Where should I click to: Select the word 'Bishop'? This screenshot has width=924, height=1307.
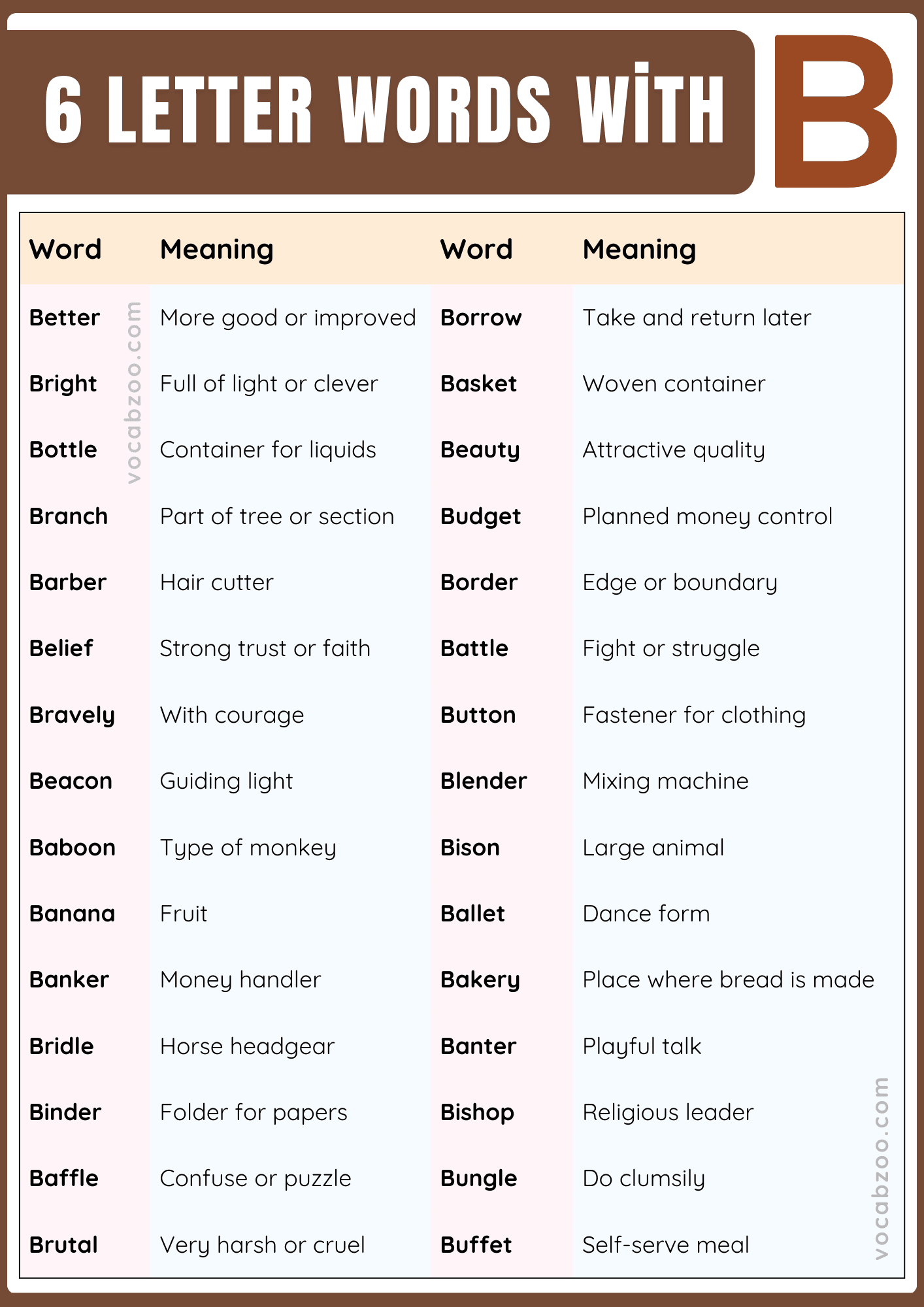click(x=477, y=1112)
